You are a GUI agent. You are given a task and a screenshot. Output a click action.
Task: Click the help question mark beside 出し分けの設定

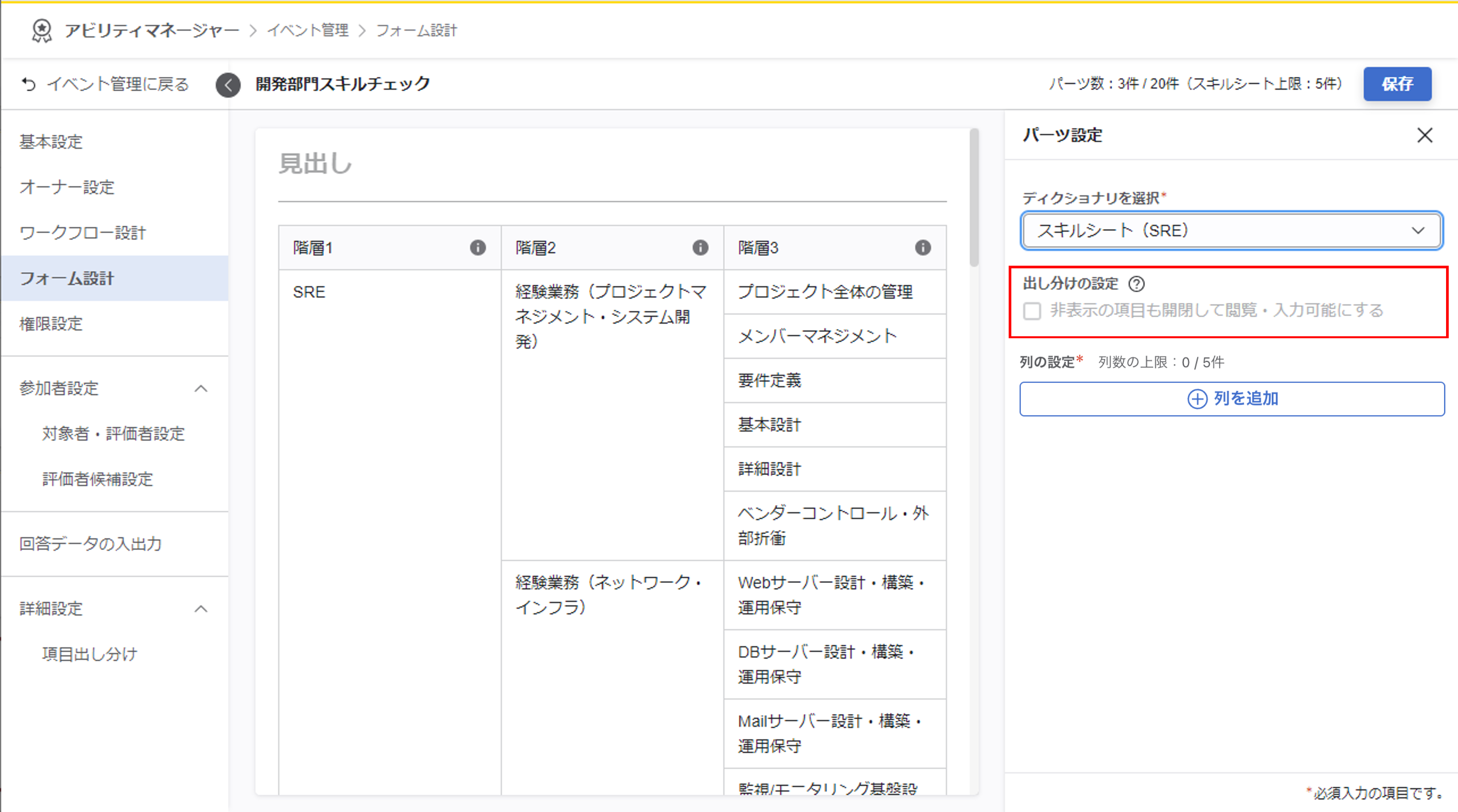tap(1136, 284)
